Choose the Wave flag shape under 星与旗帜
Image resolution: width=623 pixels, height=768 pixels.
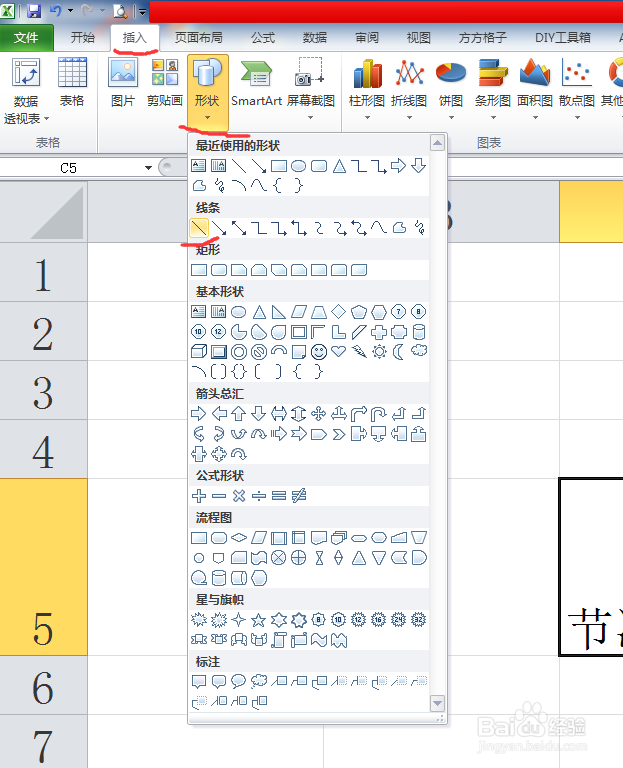(319, 640)
